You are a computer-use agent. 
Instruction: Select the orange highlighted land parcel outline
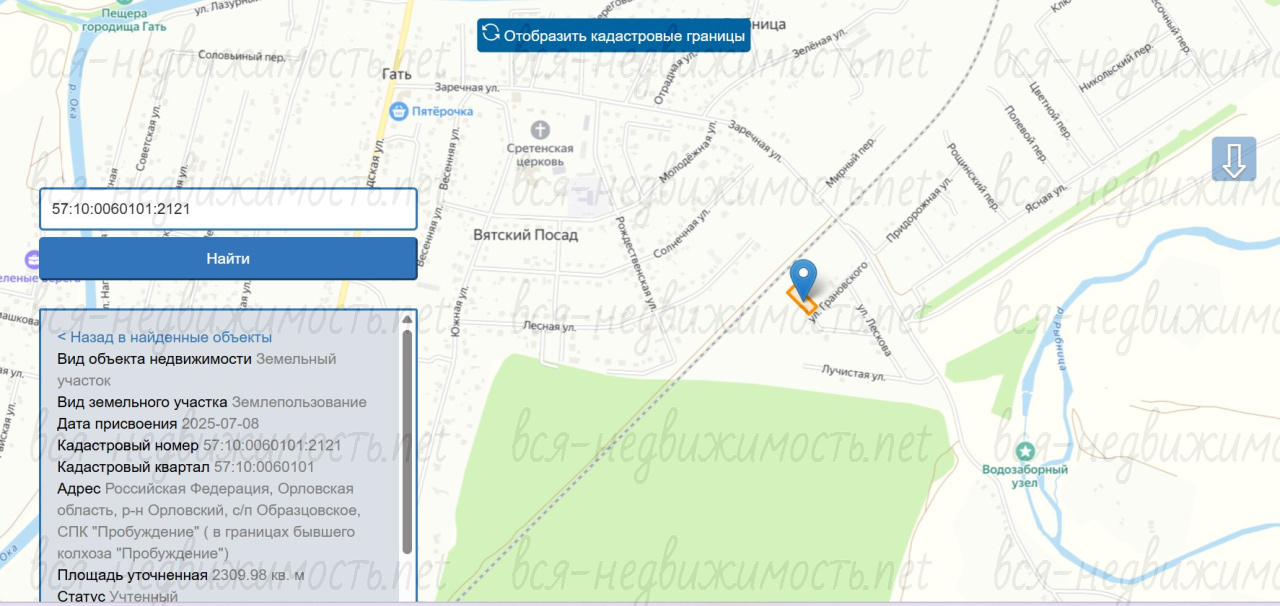click(x=801, y=300)
